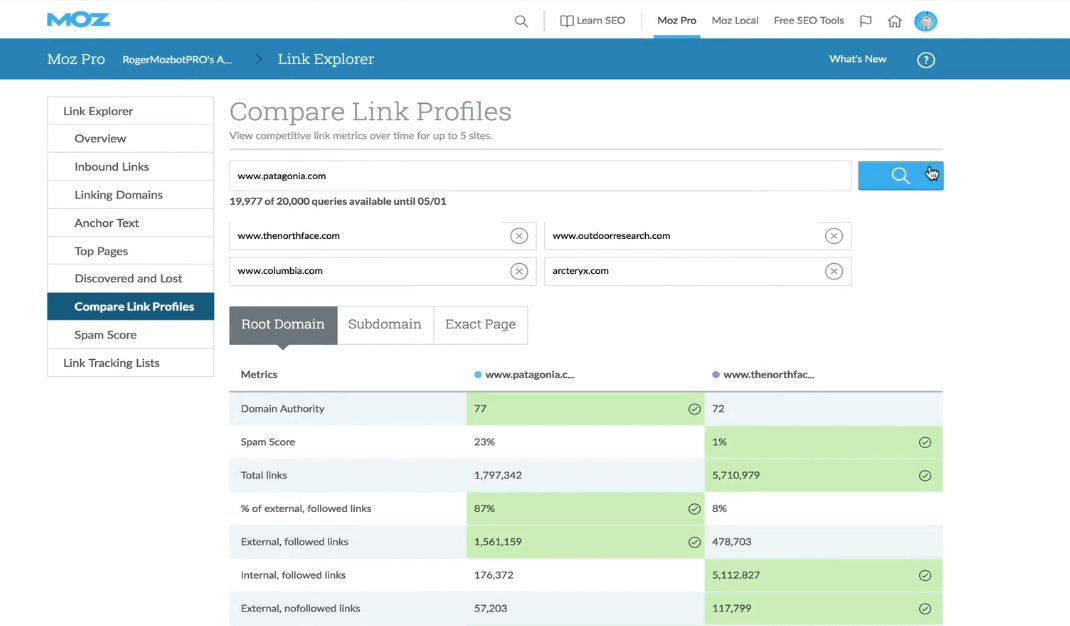Remove www.thenorthface.com competitor

[519, 236]
